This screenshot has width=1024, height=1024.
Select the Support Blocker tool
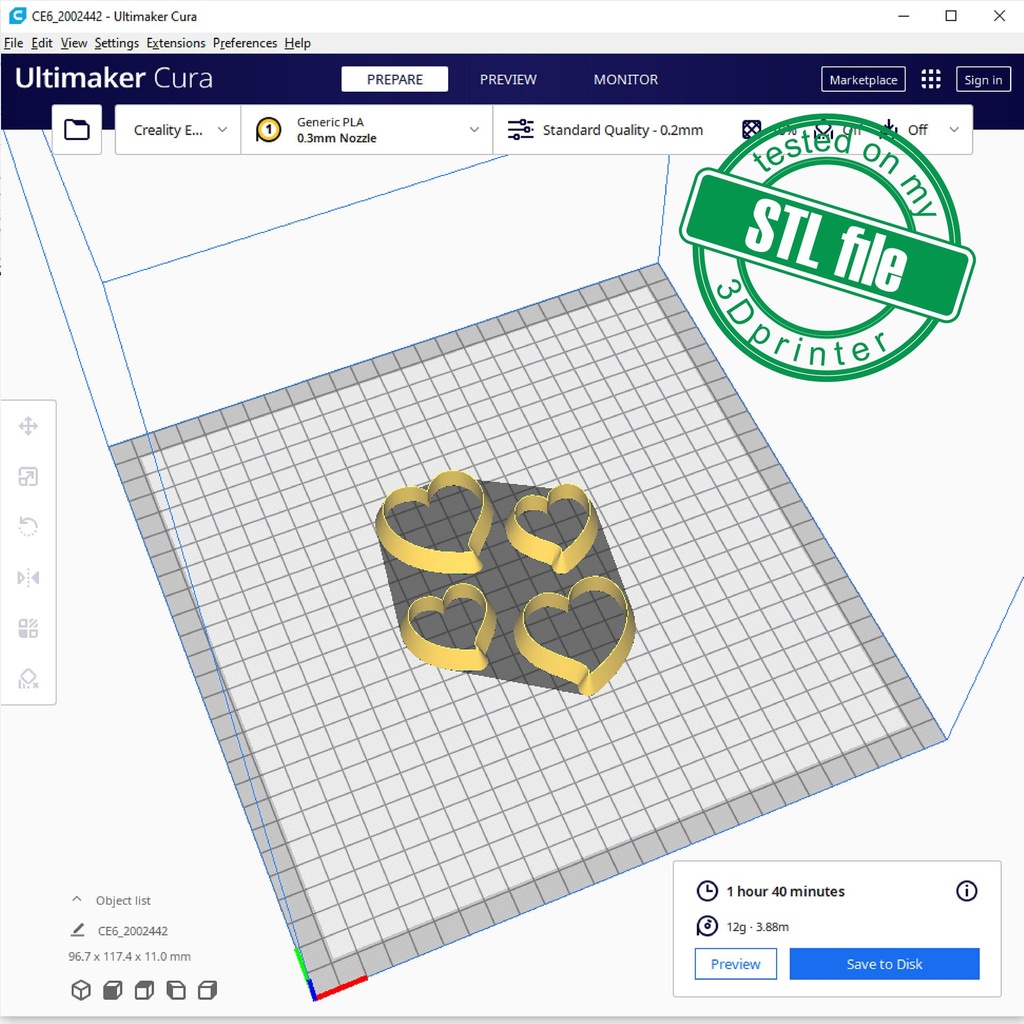pyautogui.click(x=28, y=679)
